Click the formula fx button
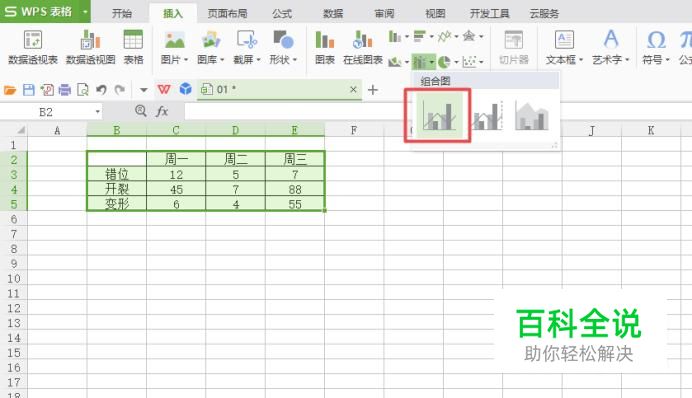 point(162,111)
